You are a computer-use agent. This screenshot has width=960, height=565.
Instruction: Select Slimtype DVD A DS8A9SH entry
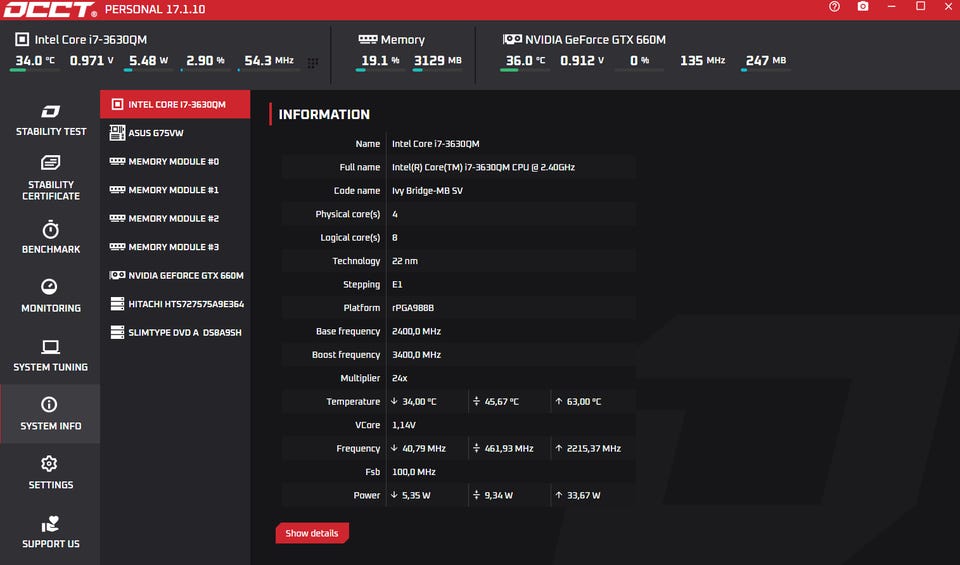pos(175,332)
